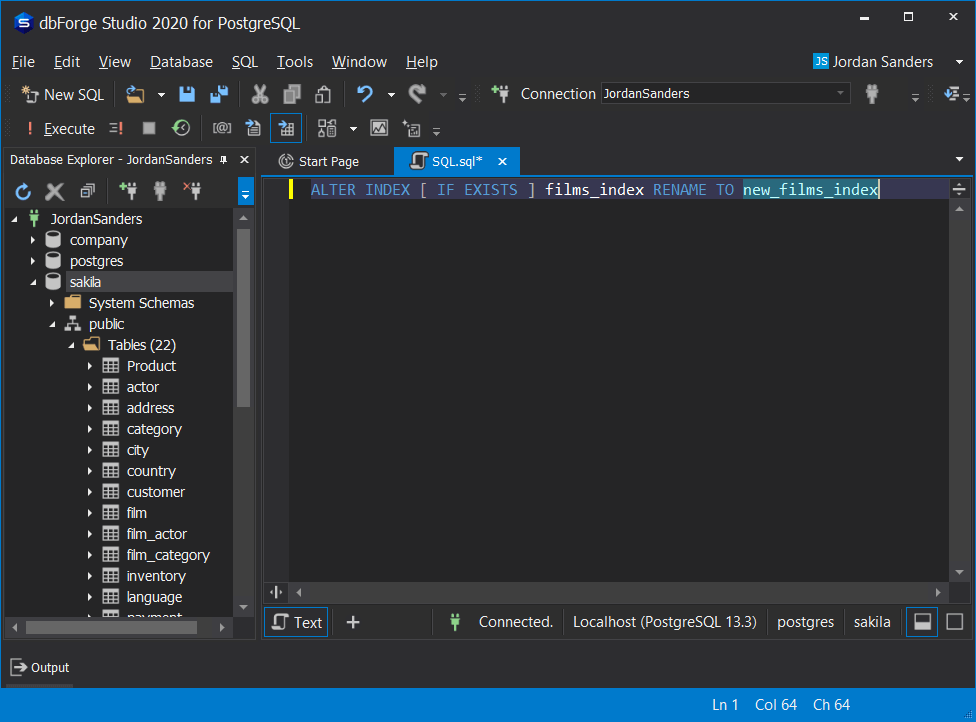The width and height of the screenshot is (976, 722).
Task: Click the gray connect plug icon in Explorer toolbar
Action: click(160, 190)
